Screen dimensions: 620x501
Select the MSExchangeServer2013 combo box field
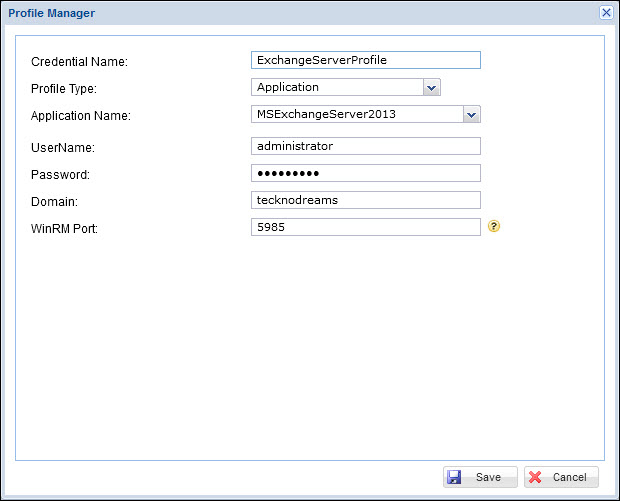click(x=356, y=115)
